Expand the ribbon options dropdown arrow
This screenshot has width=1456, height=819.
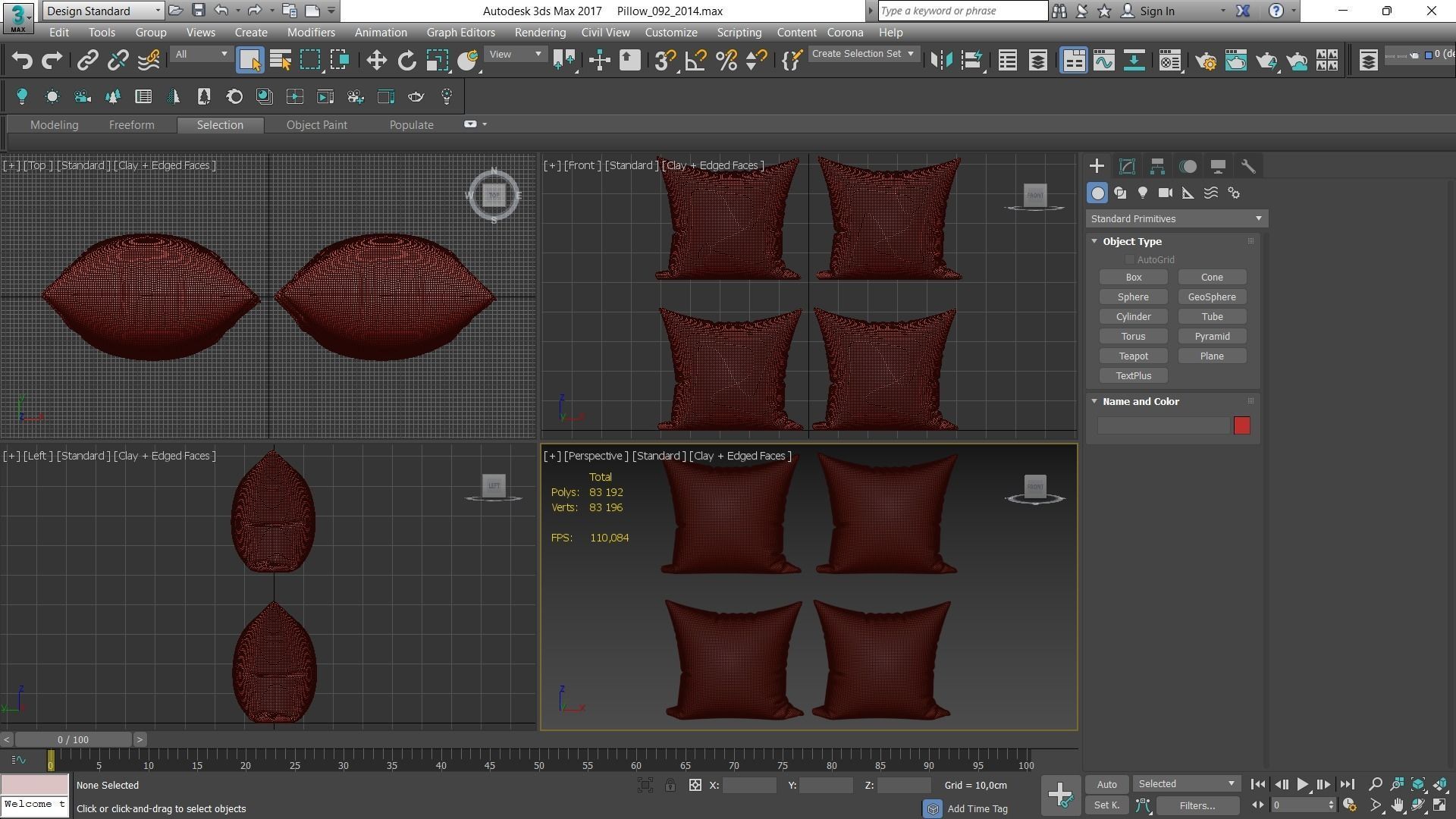pyautogui.click(x=485, y=124)
